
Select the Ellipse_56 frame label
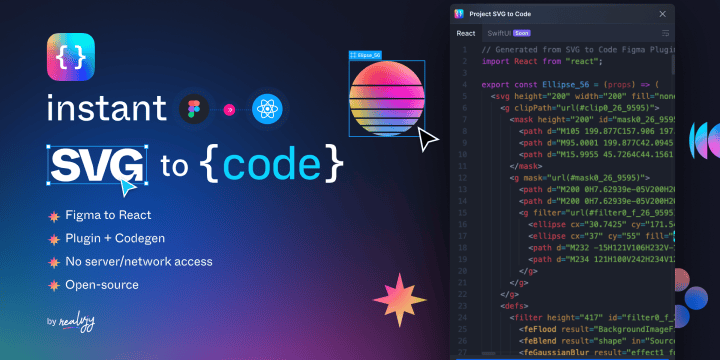366,55
